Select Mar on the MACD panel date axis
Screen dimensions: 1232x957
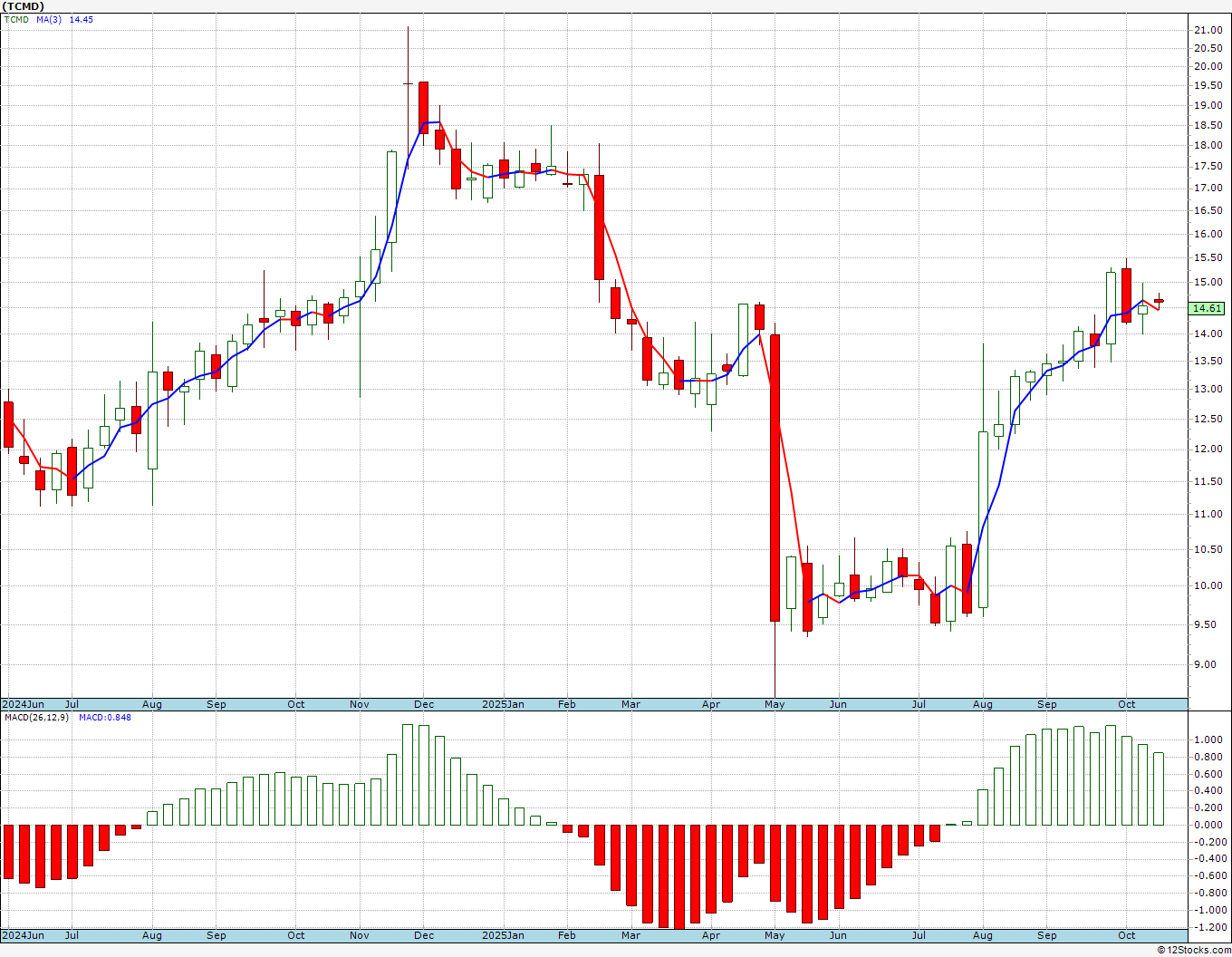pyautogui.click(x=631, y=935)
